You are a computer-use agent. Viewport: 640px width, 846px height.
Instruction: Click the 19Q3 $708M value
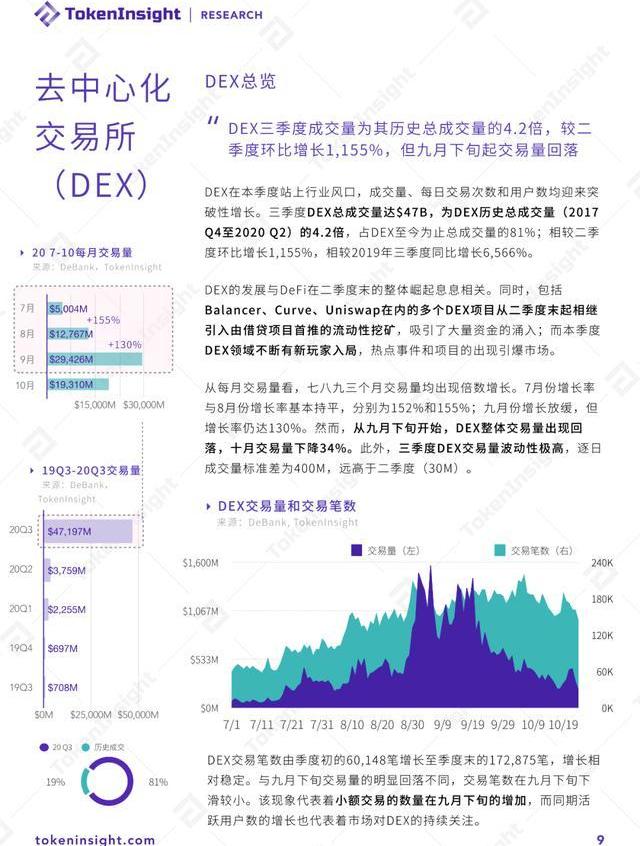[63, 687]
